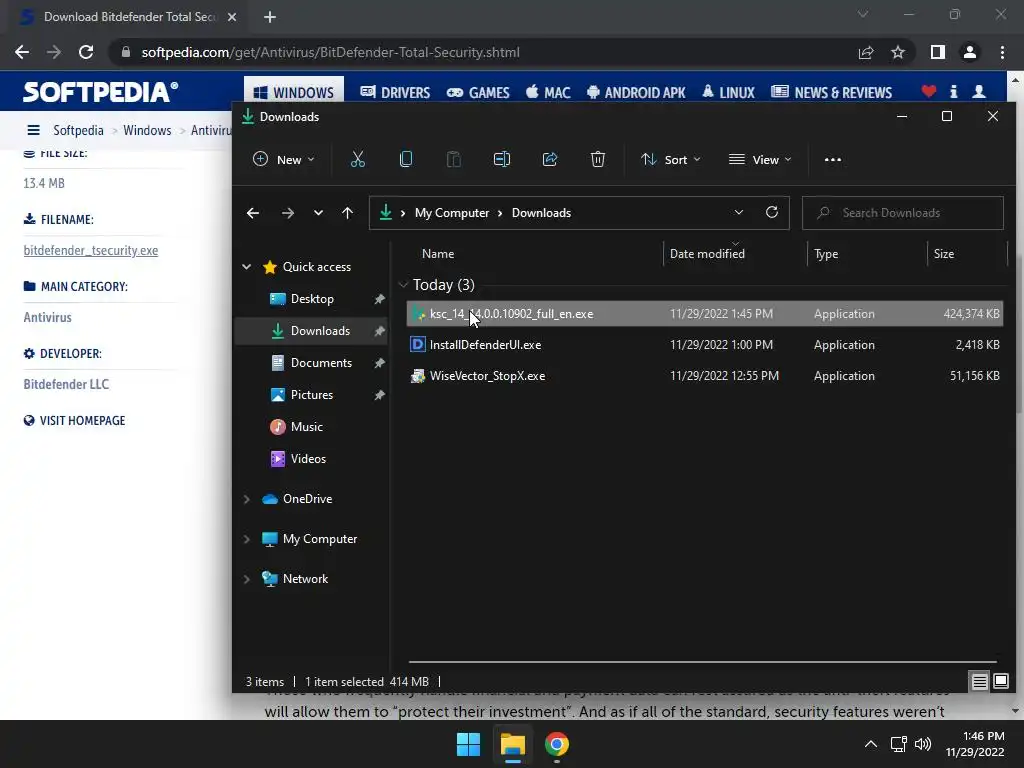Open Chrome profile avatar icon
1024x768 pixels.
point(970,52)
